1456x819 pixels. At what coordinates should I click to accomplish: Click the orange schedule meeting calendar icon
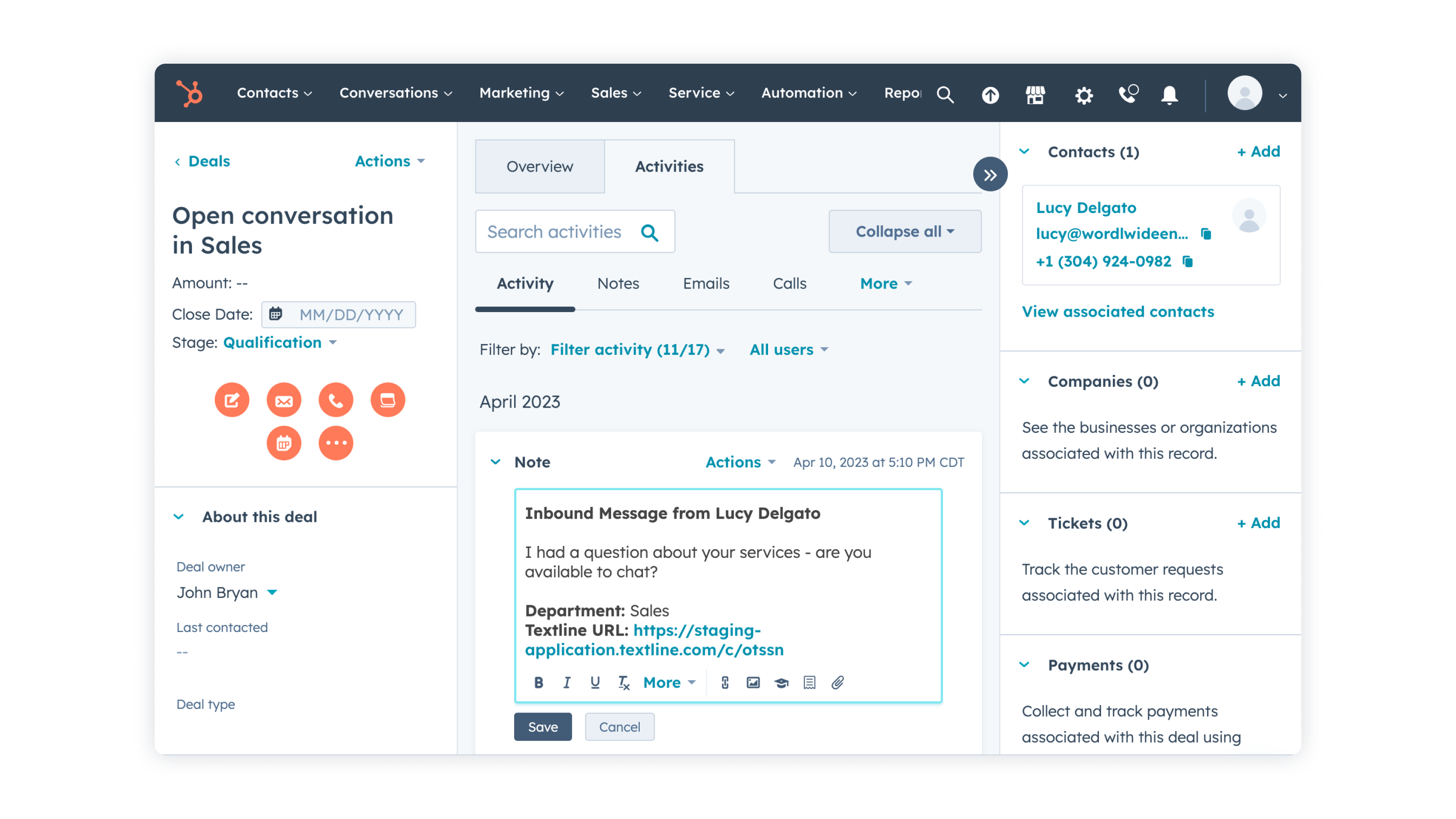284,443
